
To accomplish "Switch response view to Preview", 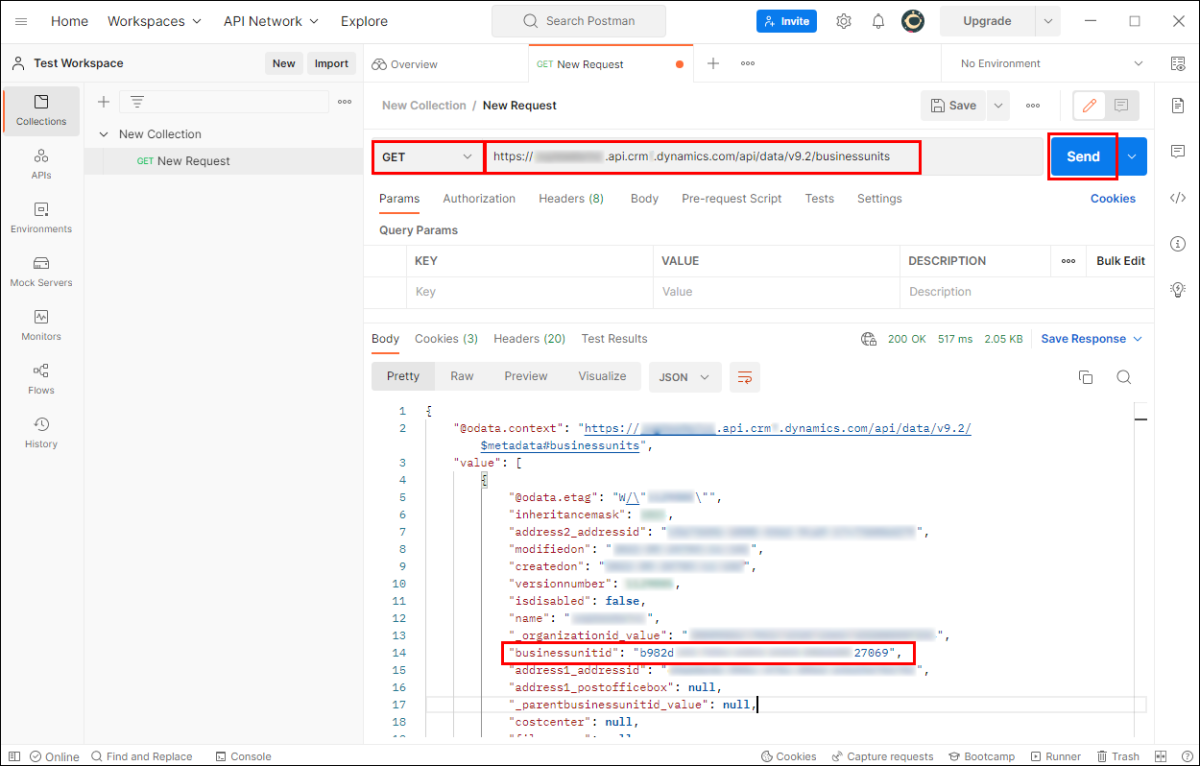I will tap(526, 376).
